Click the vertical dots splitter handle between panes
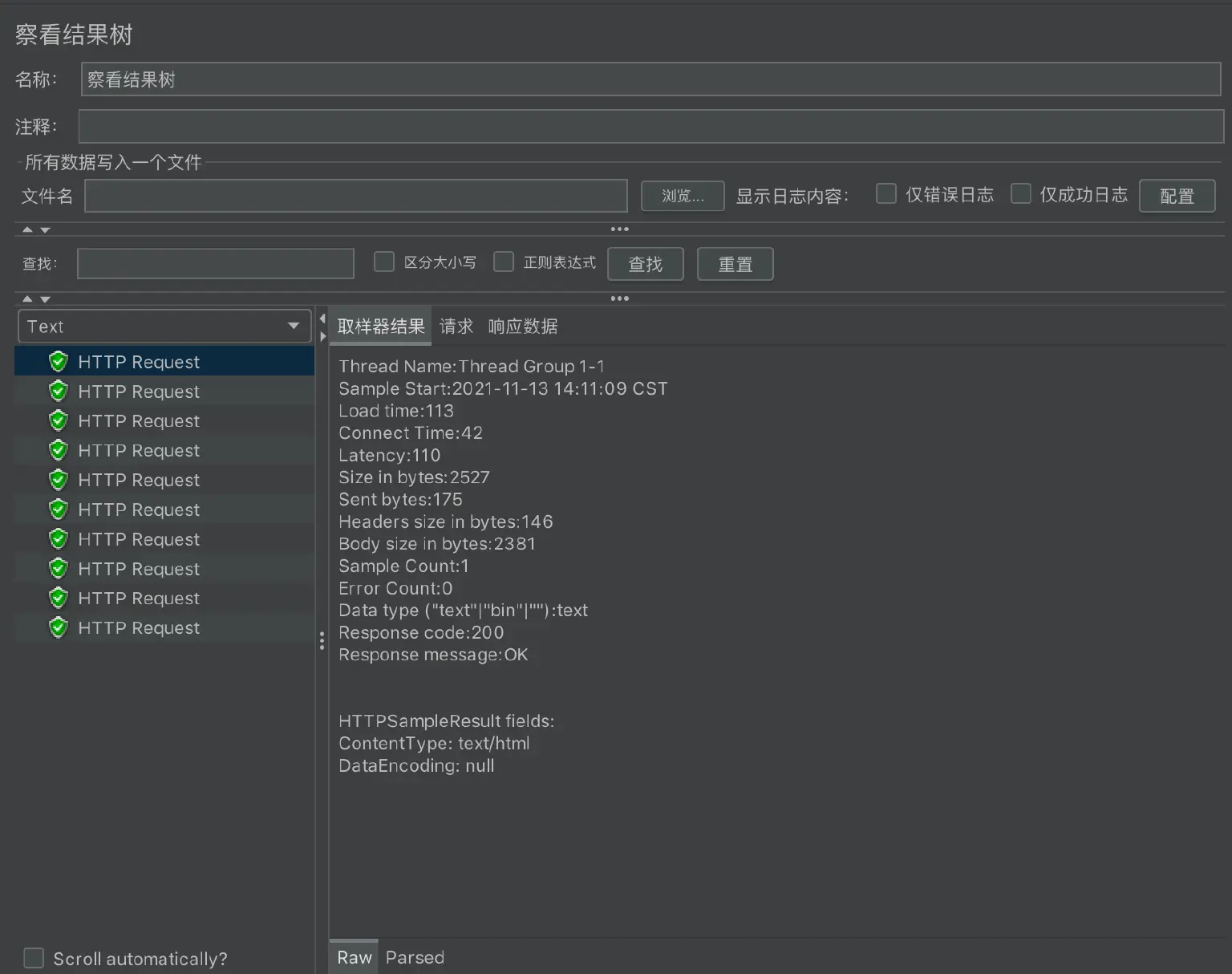Screen dimensions: 1232x974 pyautogui.click(x=322, y=640)
